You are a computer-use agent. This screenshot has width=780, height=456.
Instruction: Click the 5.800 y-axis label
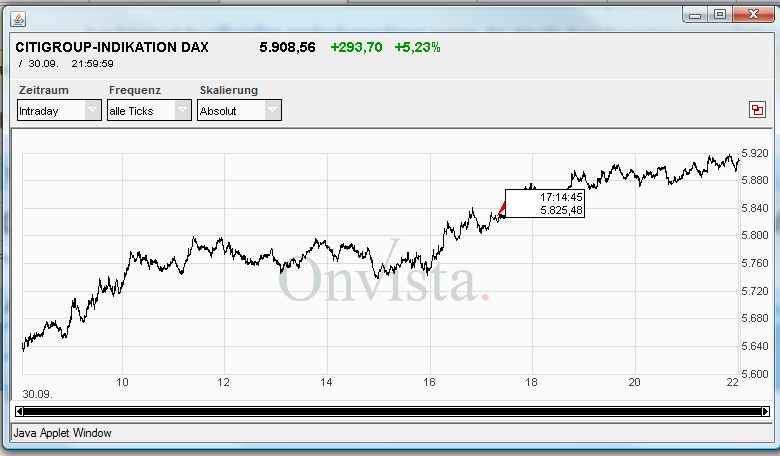[x=755, y=235]
